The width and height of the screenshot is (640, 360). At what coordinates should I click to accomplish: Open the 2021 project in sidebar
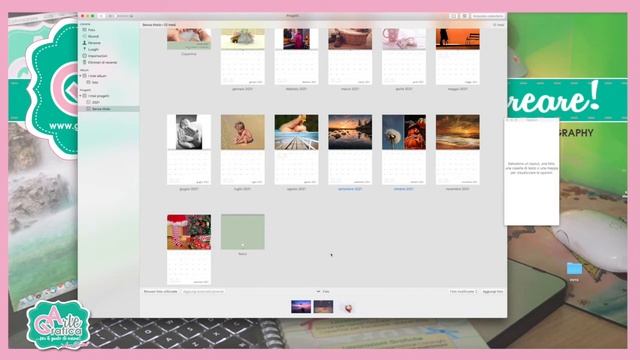(x=96, y=102)
